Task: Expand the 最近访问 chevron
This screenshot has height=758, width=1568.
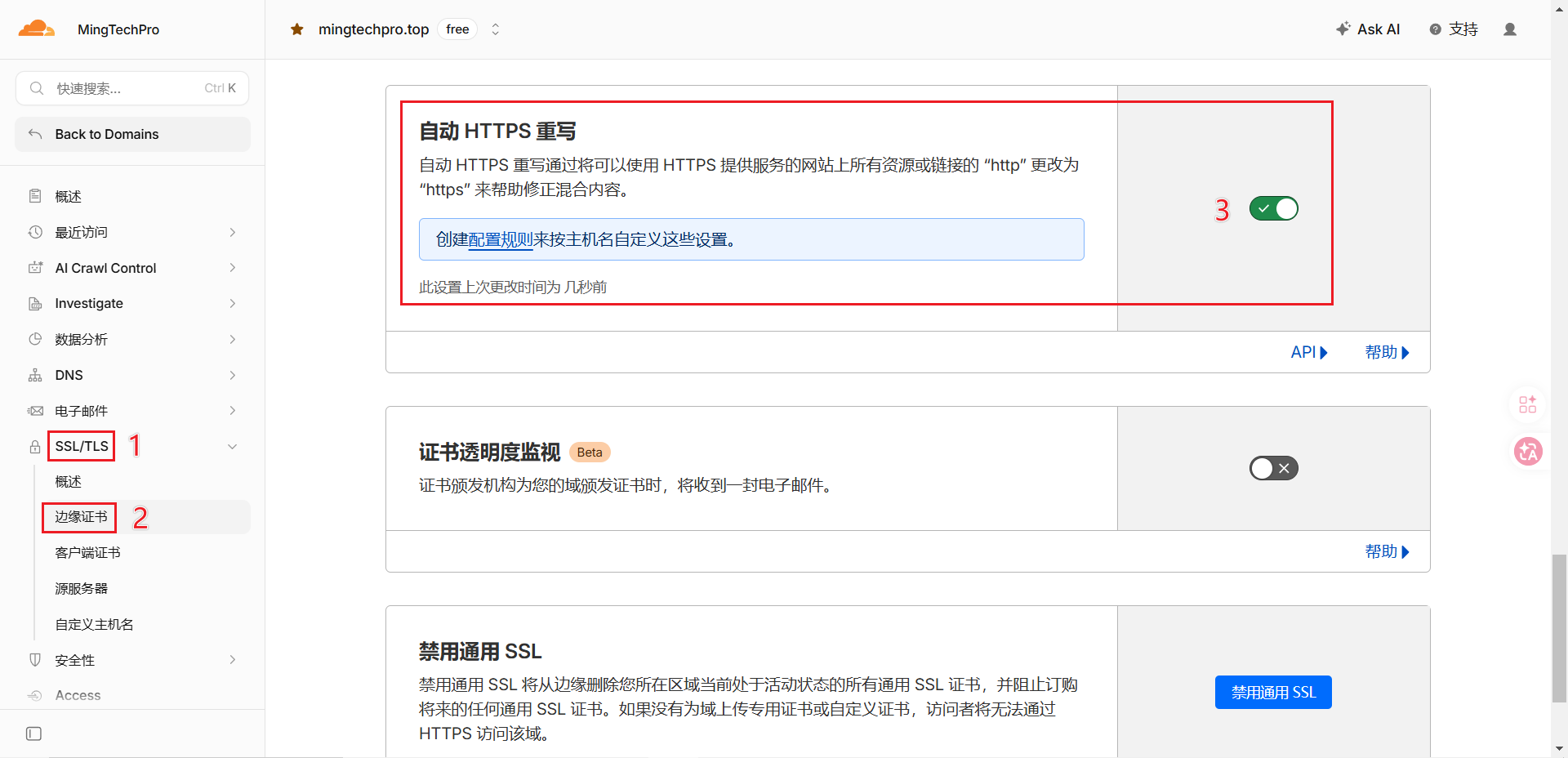Action: click(233, 232)
